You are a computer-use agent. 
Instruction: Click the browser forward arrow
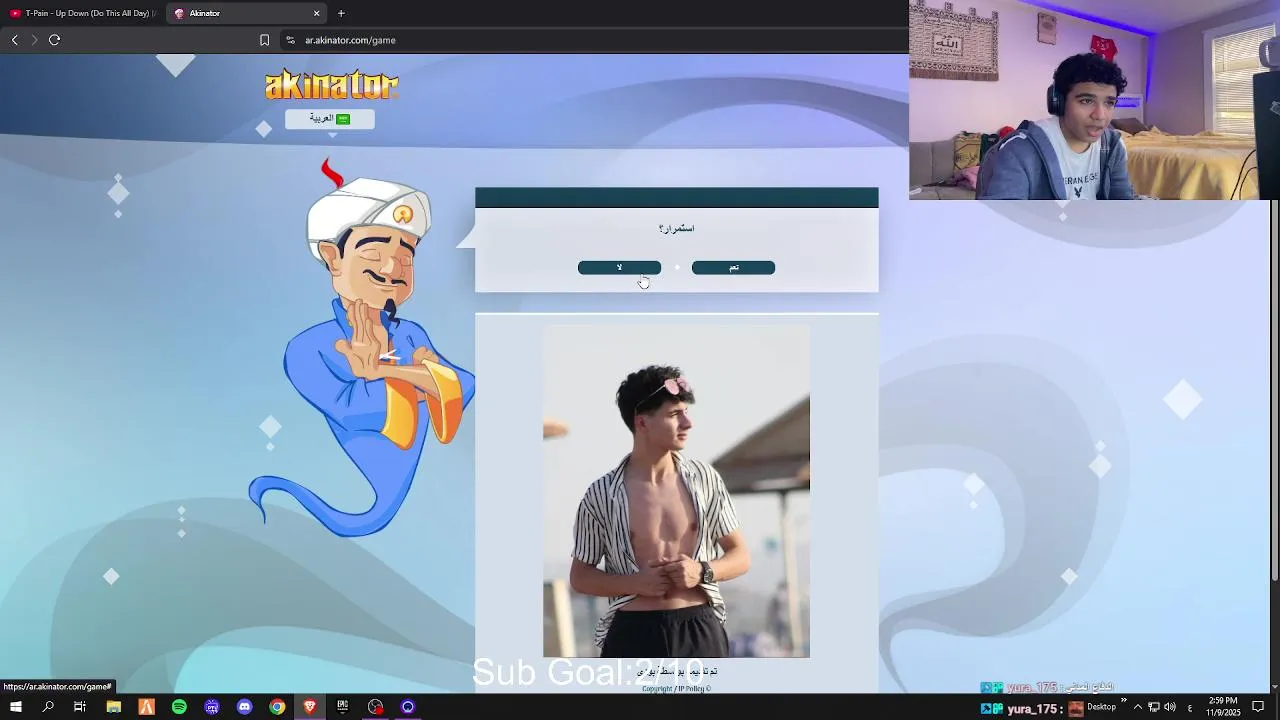click(x=34, y=40)
